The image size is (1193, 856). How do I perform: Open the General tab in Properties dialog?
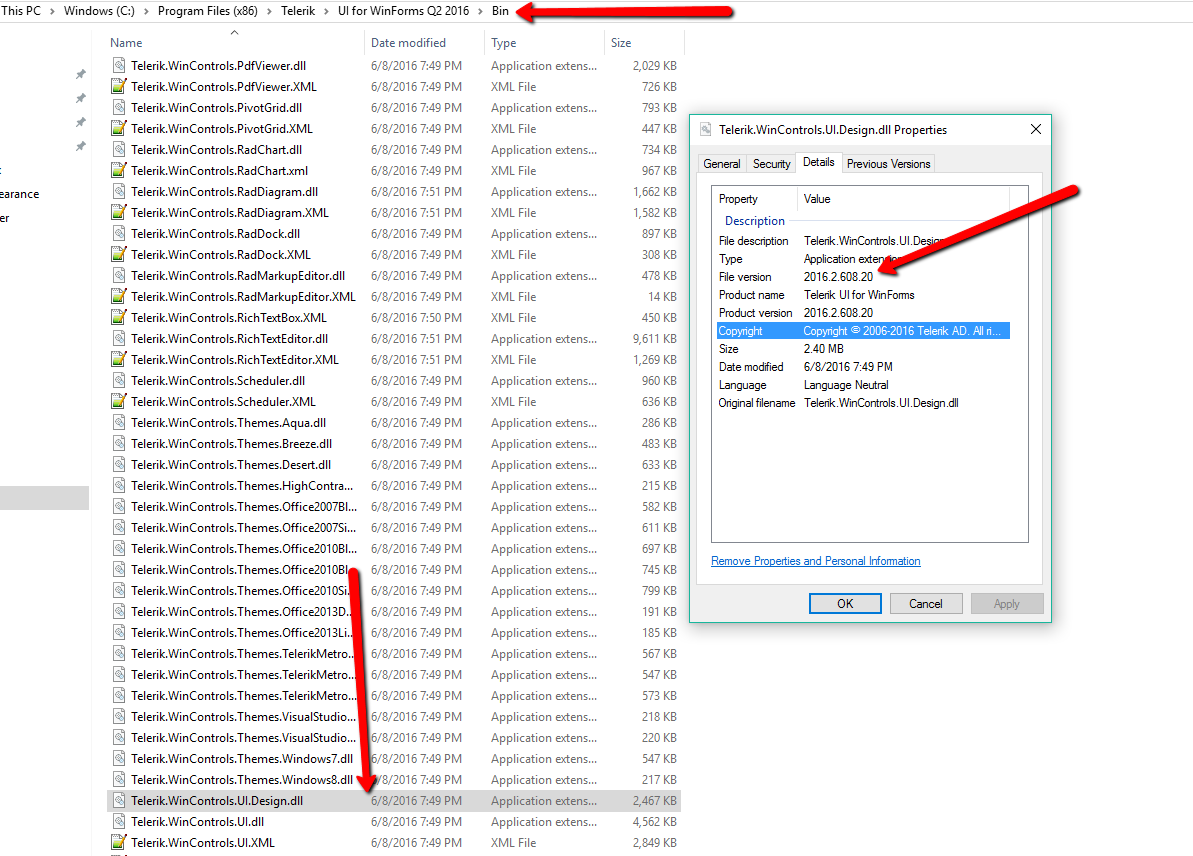coord(721,164)
